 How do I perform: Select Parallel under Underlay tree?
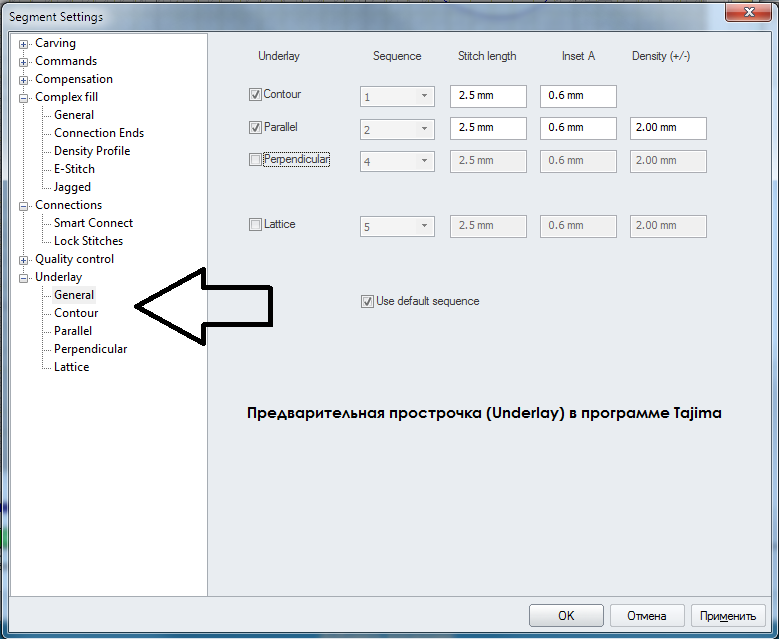pos(73,331)
